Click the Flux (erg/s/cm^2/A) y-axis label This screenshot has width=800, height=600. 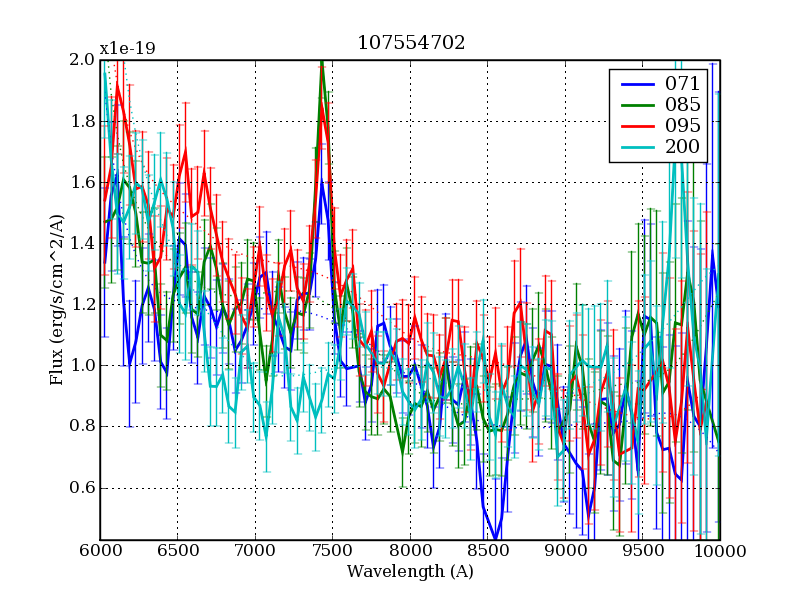(57, 300)
